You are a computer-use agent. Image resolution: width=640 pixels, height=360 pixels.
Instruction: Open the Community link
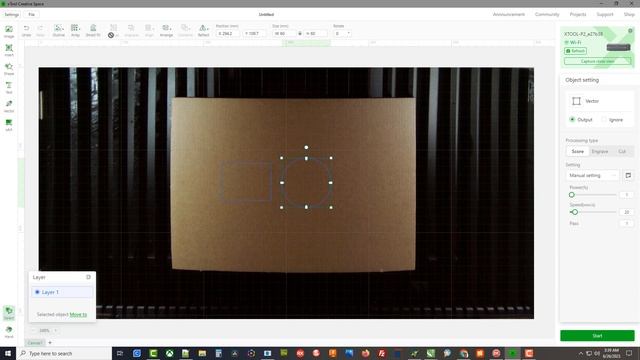pos(547,14)
